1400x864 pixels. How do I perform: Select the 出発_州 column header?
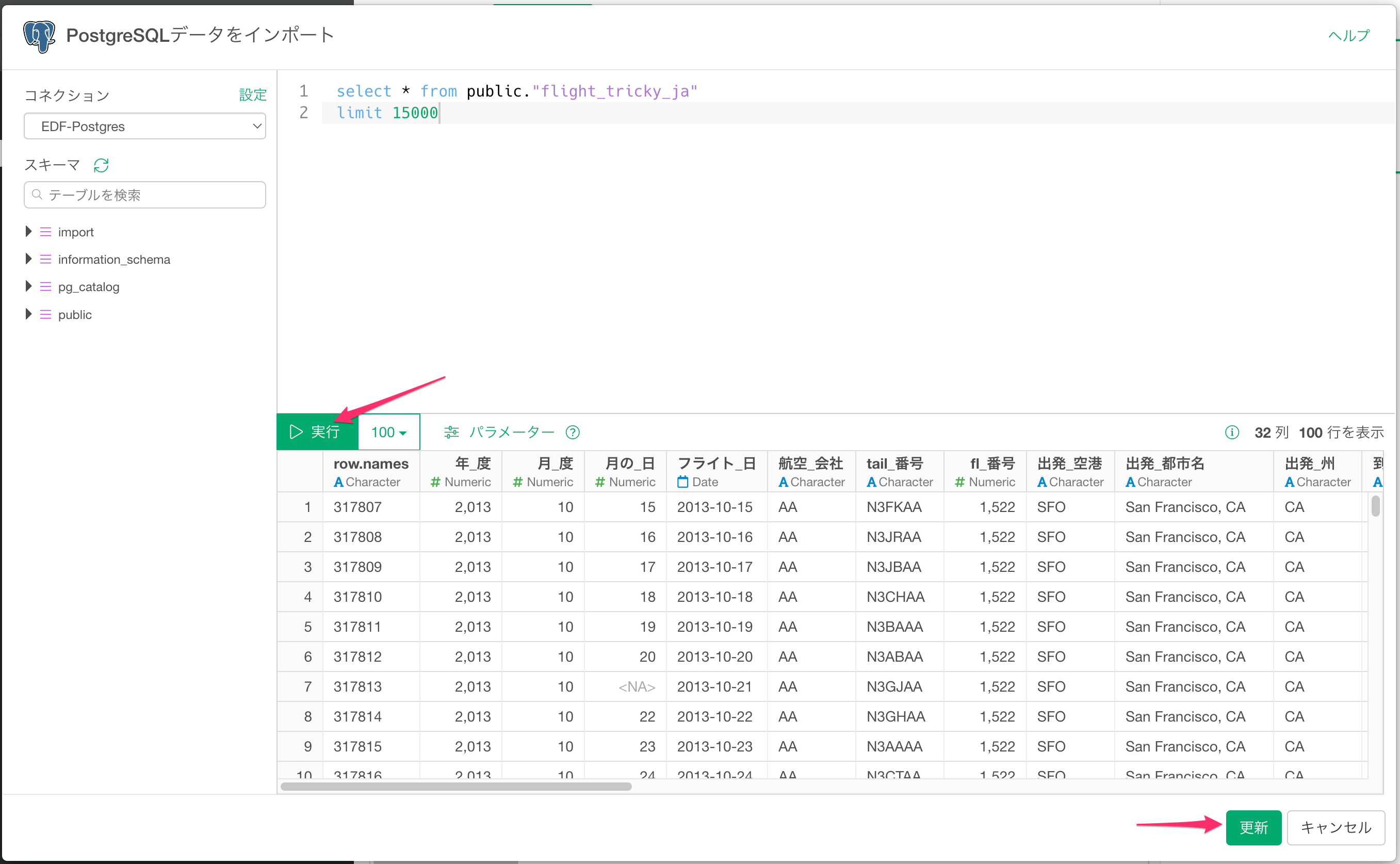tap(1318, 471)
